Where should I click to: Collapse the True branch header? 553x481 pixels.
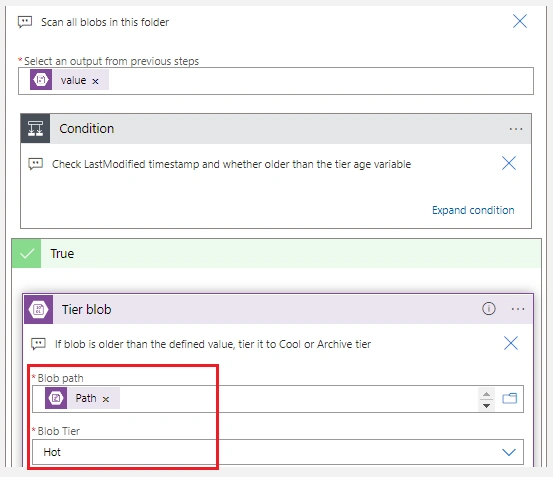pos(276,254)
